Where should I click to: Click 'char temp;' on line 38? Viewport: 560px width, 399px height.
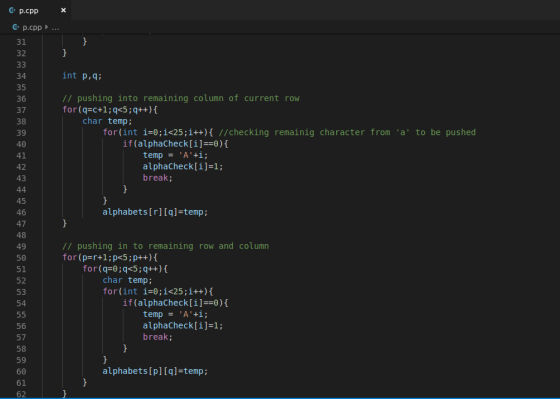[107, 121]
